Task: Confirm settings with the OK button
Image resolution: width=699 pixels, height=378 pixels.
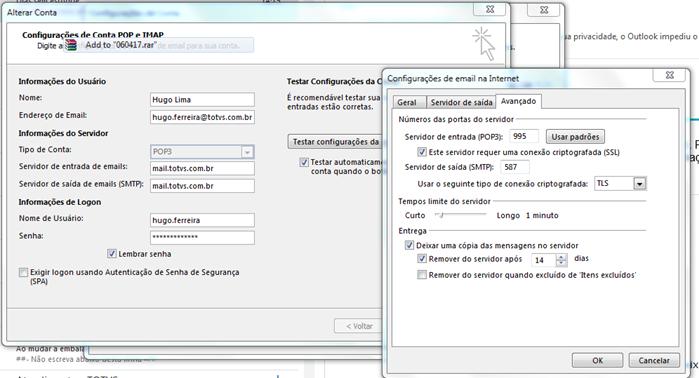Action: pos(597,360)
